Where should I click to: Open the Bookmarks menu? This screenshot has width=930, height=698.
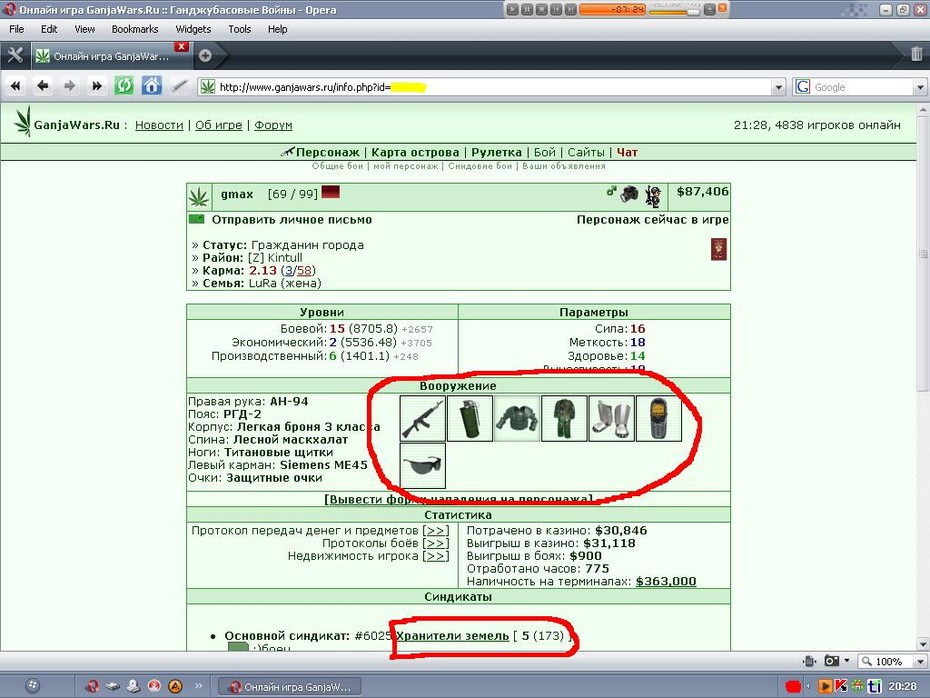(x=135, y=29)
